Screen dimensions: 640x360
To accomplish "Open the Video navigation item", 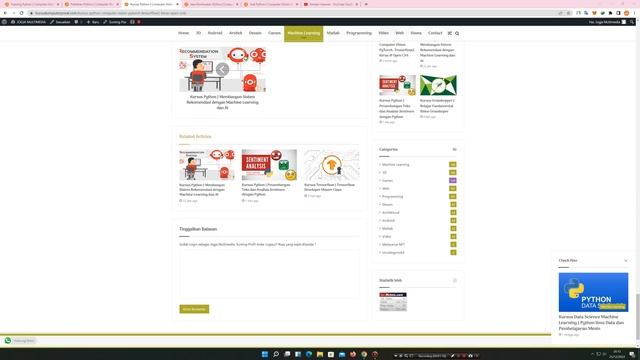I will pos(384,33).
